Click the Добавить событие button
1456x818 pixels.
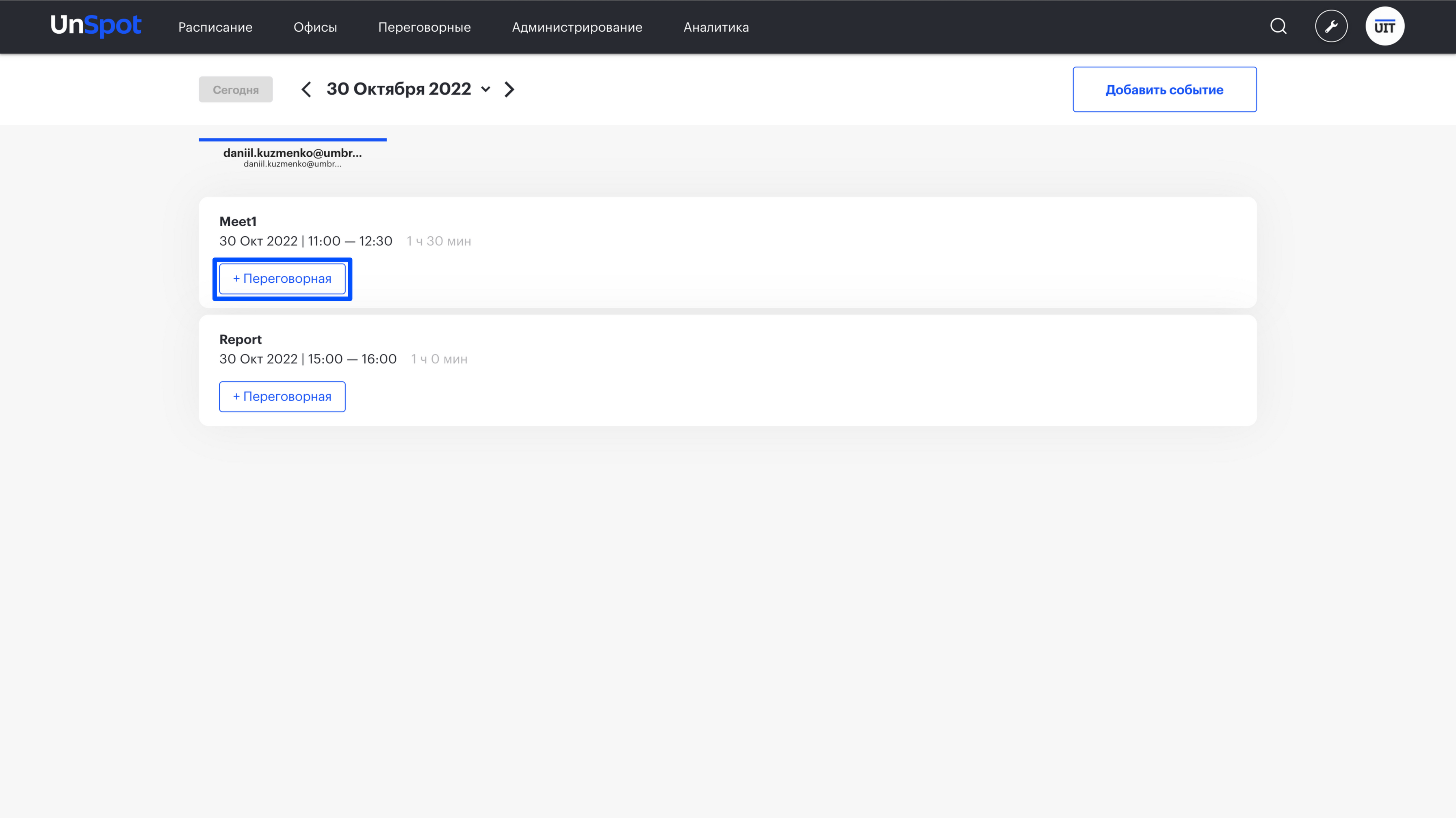coord(1165,89)
